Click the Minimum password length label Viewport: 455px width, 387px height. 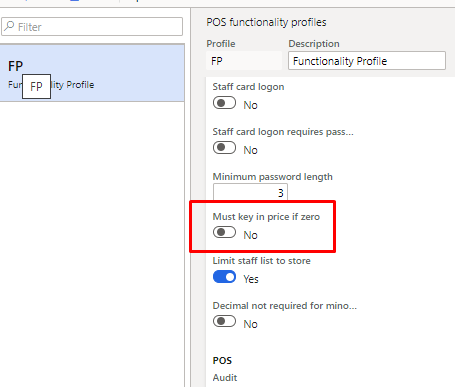click(273, 177)
